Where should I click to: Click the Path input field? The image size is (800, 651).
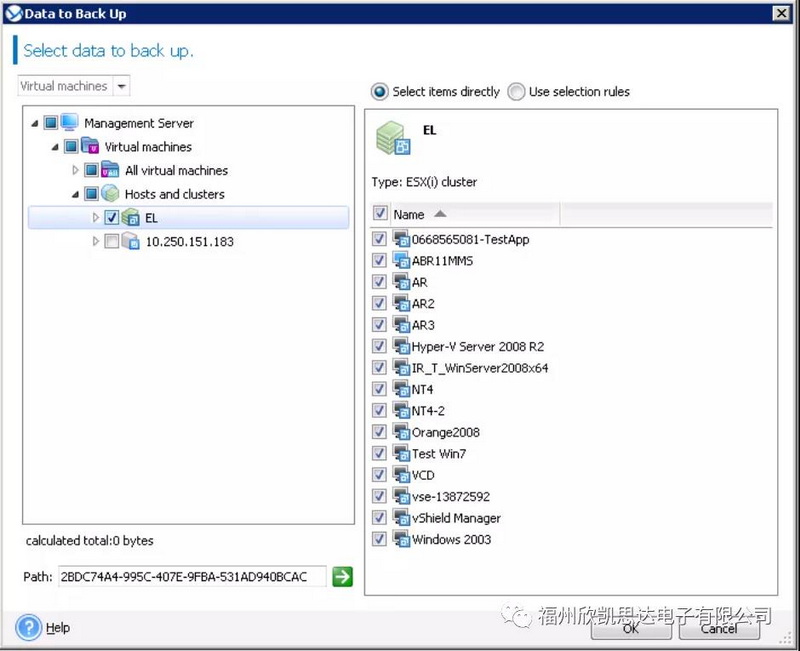click(x=191, y=577)
